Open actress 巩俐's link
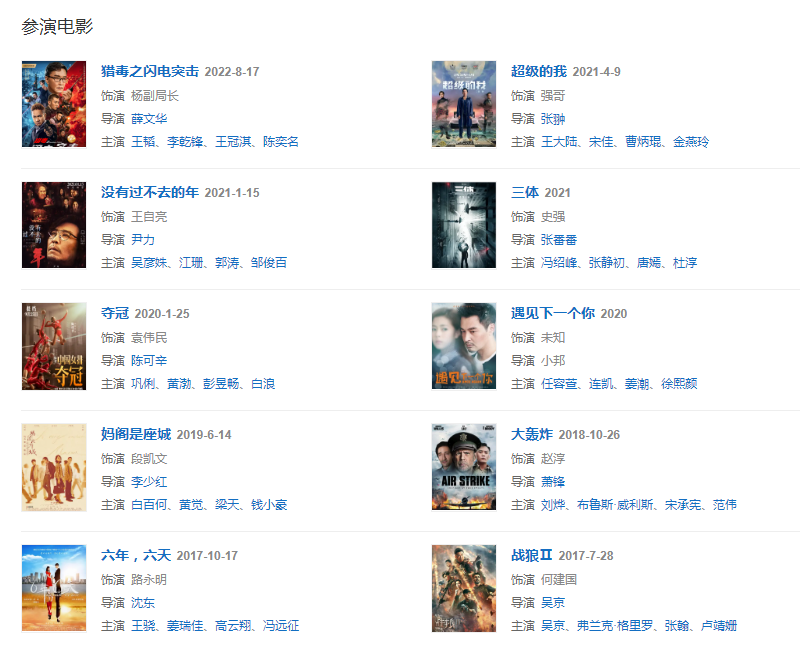Screen dimensions: 800x647 point(143,384)
